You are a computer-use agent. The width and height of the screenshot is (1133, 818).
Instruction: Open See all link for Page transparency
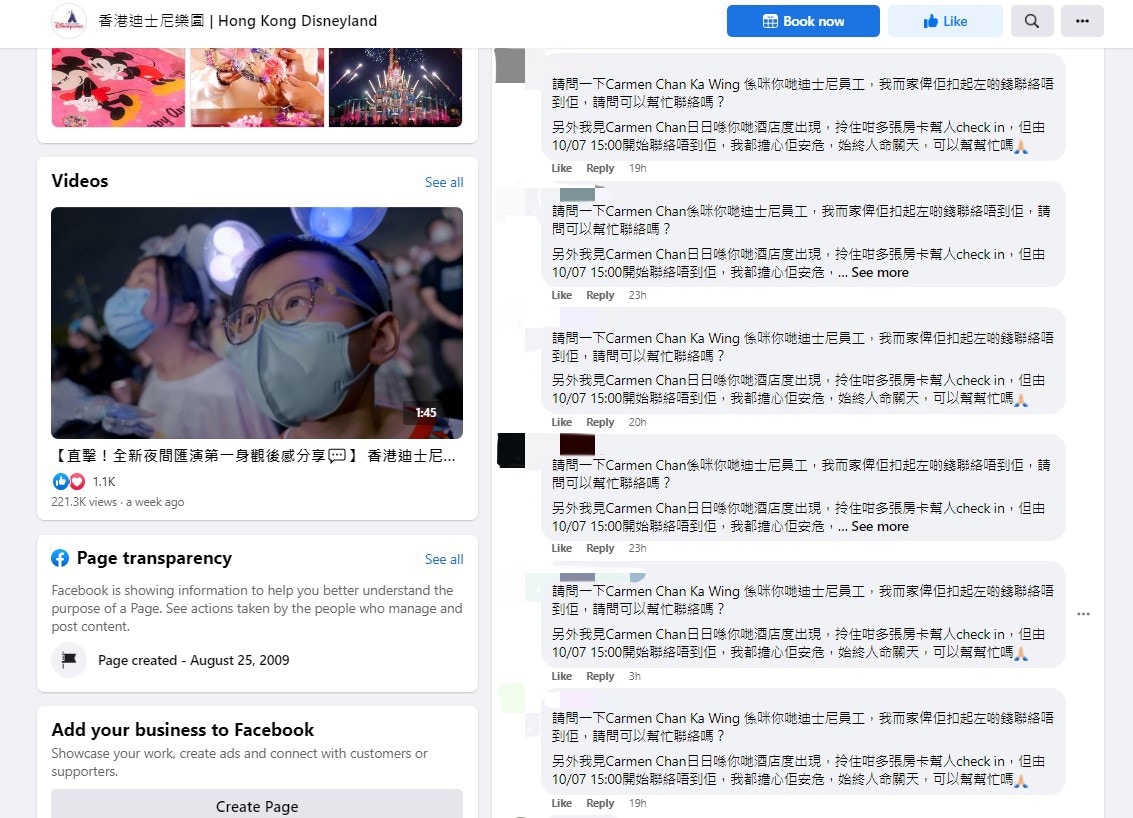click(x=444, y=559)
